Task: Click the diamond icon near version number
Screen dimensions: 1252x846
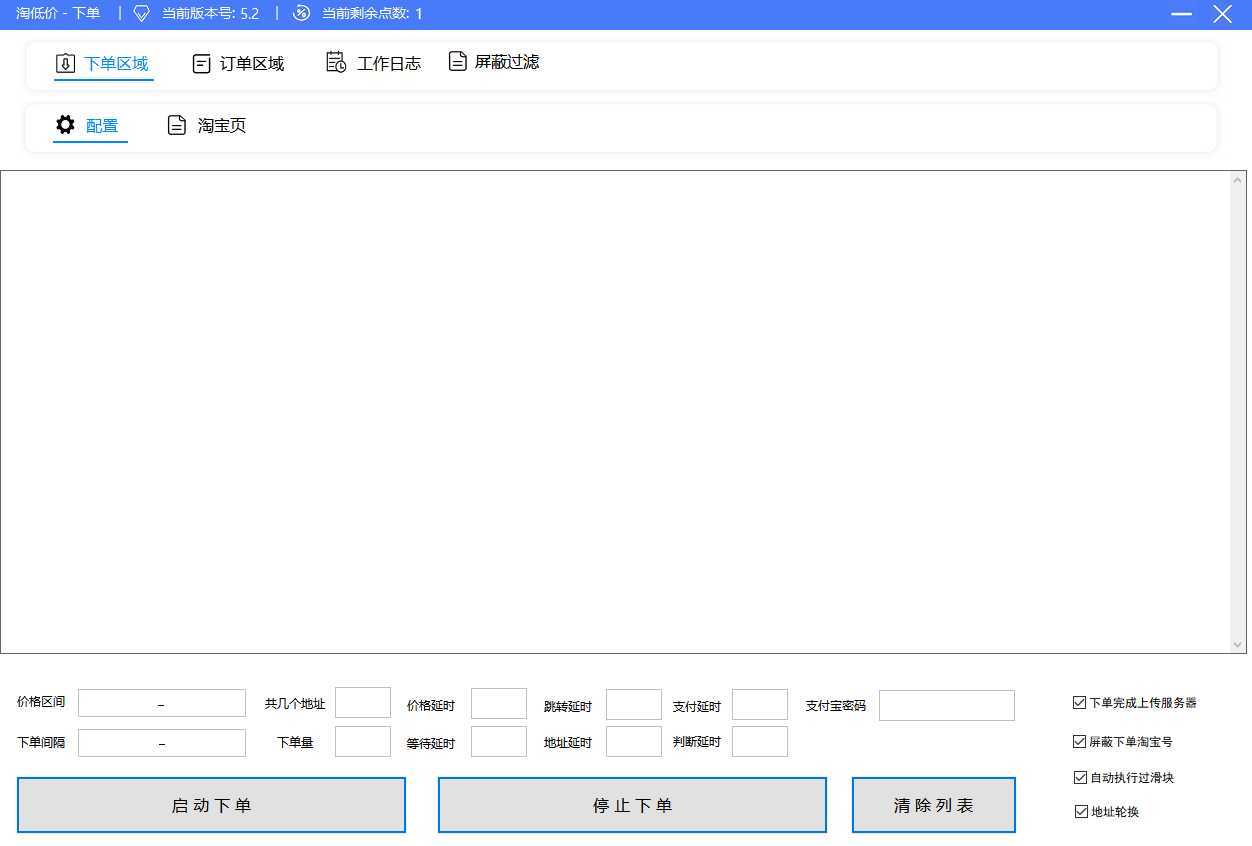Action: click(141, 14)
